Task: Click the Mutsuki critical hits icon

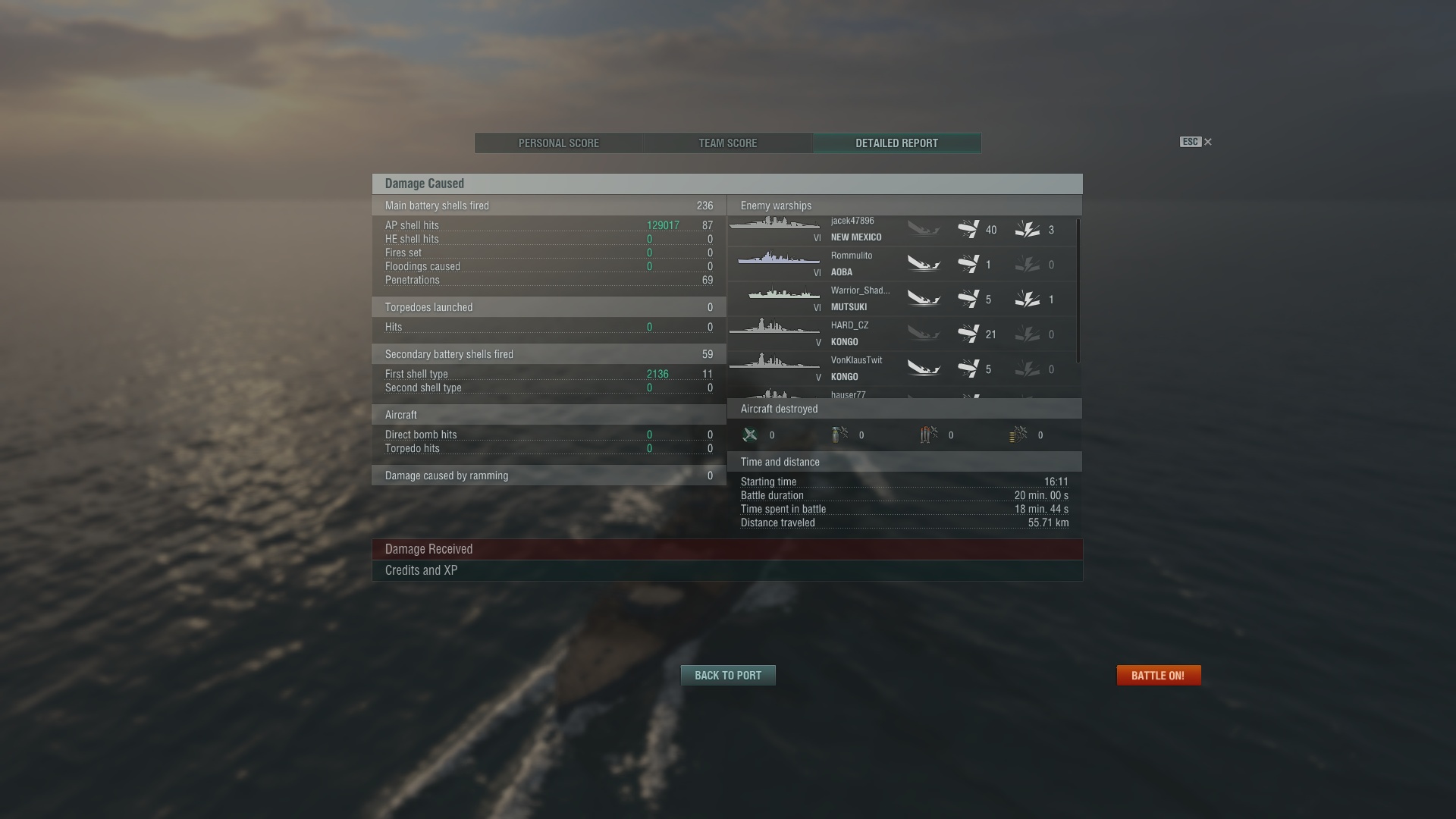Action: 1028,300
